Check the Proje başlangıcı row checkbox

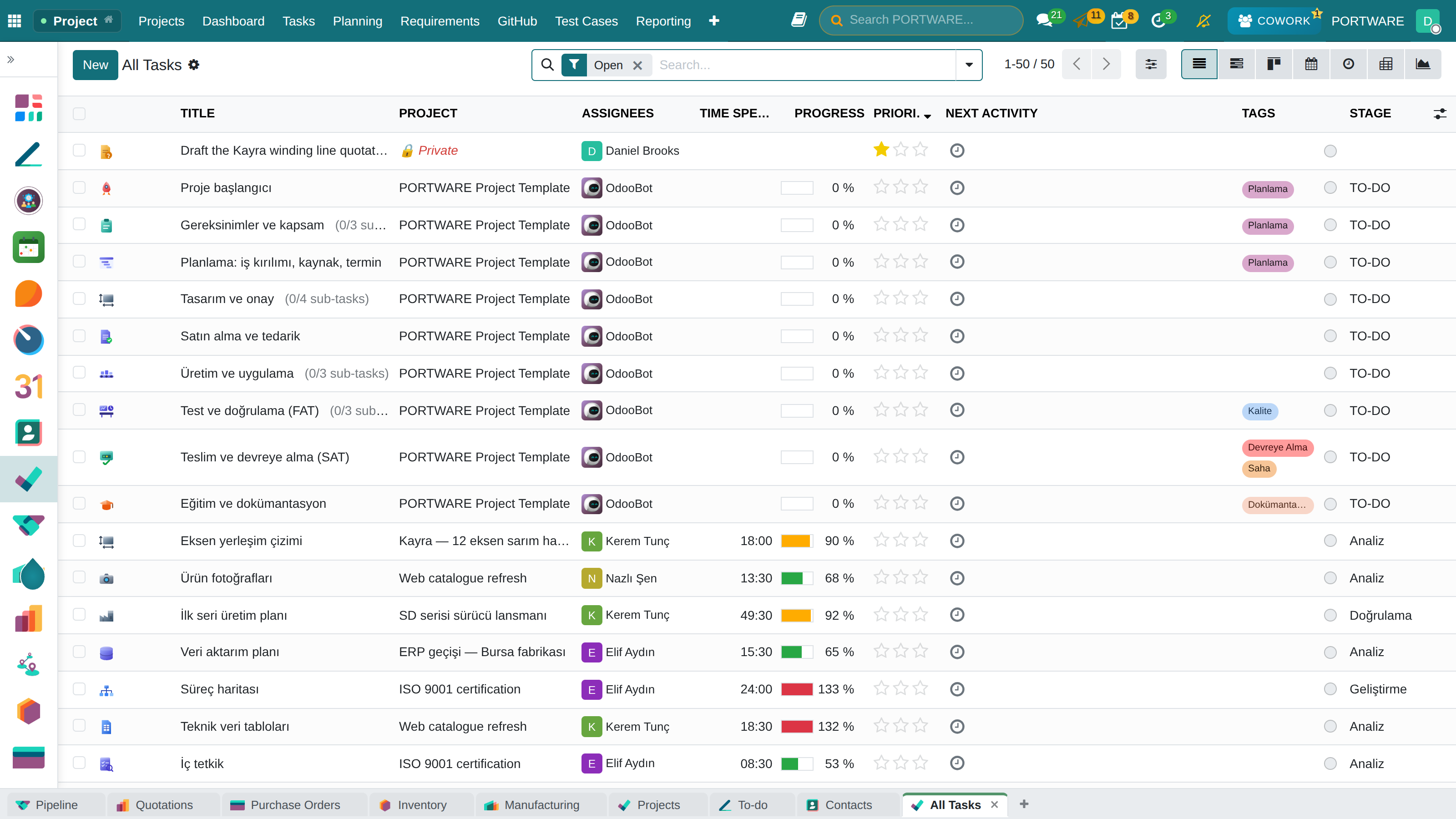pos(79,187)
